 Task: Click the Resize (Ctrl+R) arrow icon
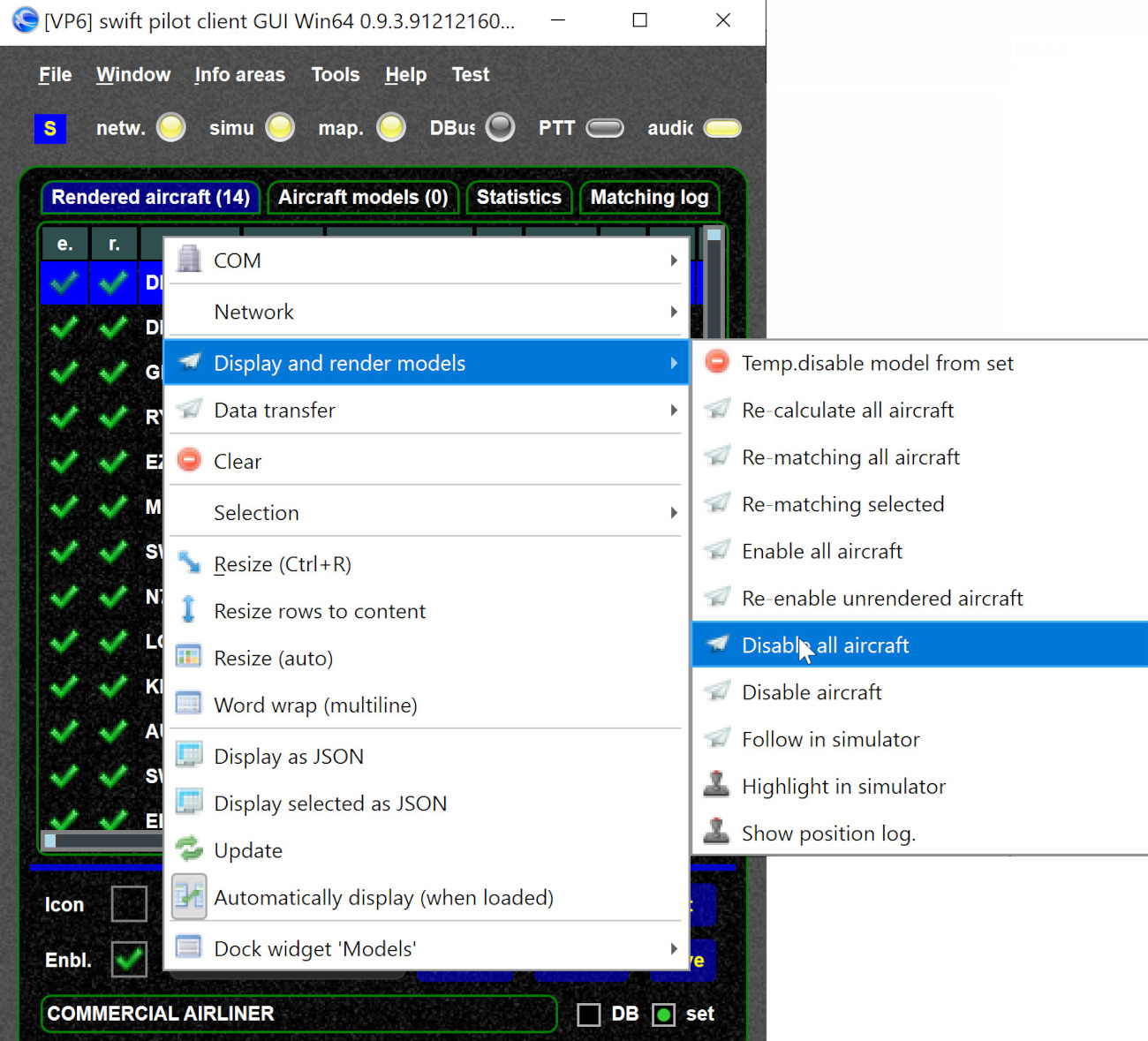pyautogui.click(x=189, y=562)
